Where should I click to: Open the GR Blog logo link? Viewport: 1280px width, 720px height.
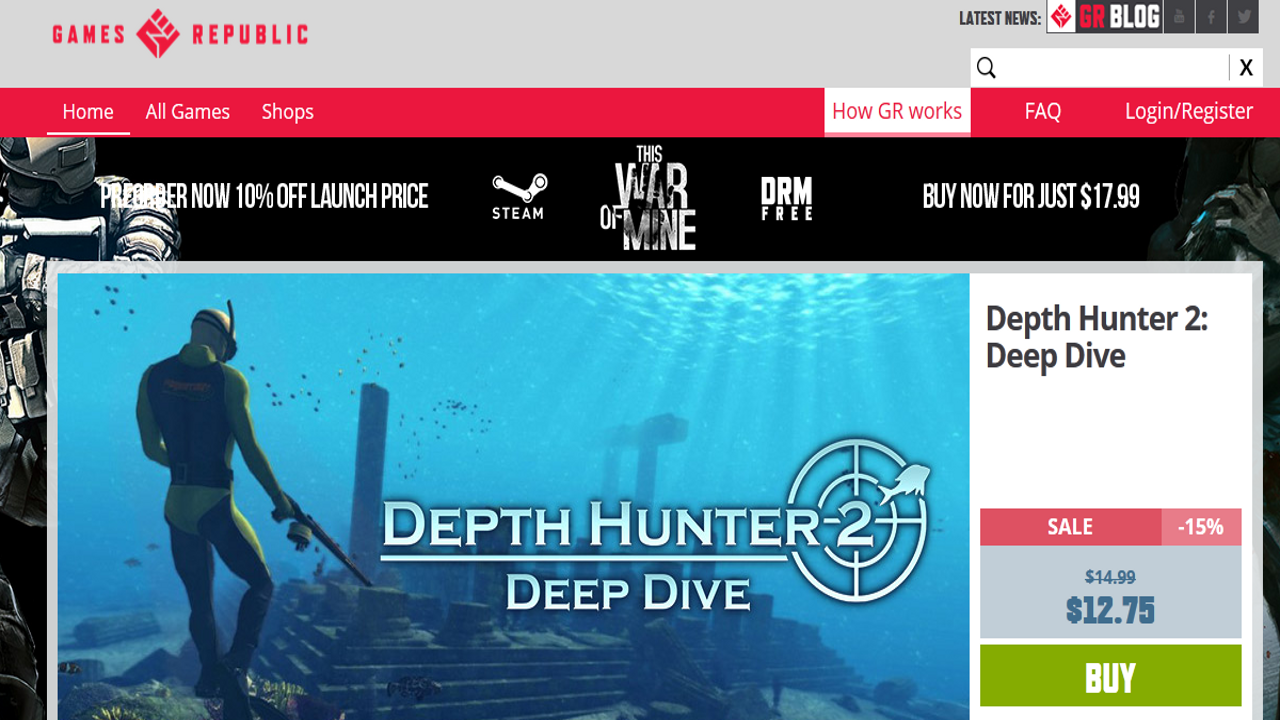pyautogui.click(x=1104, y=17)
